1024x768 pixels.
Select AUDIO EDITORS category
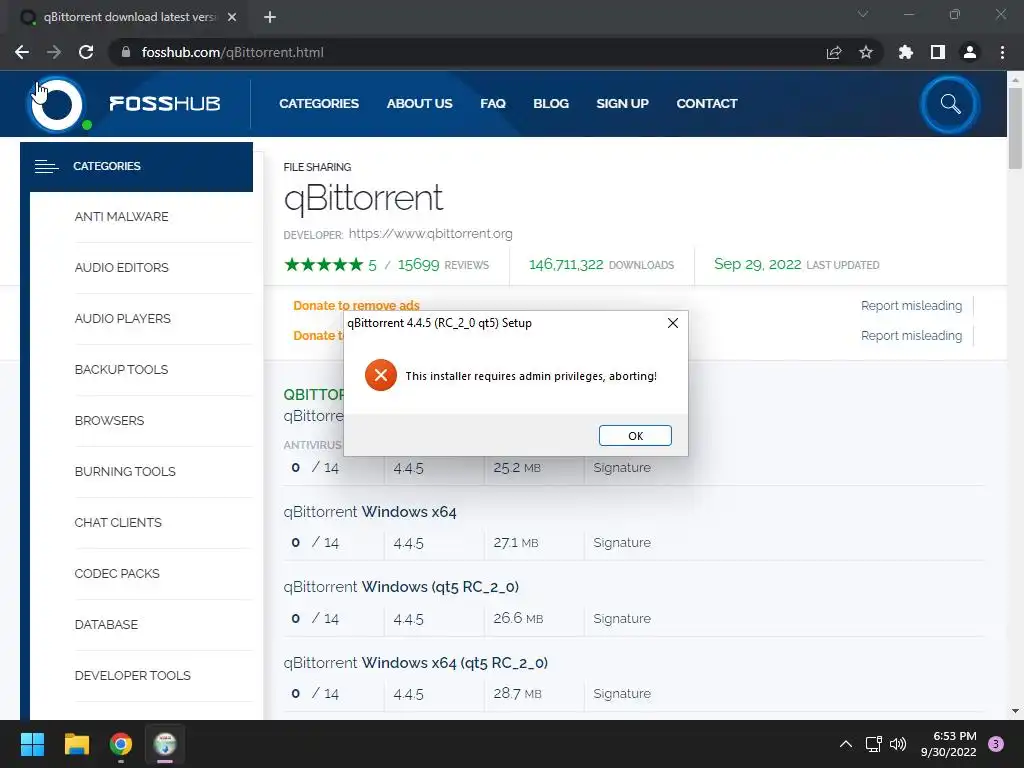point(121,268)
